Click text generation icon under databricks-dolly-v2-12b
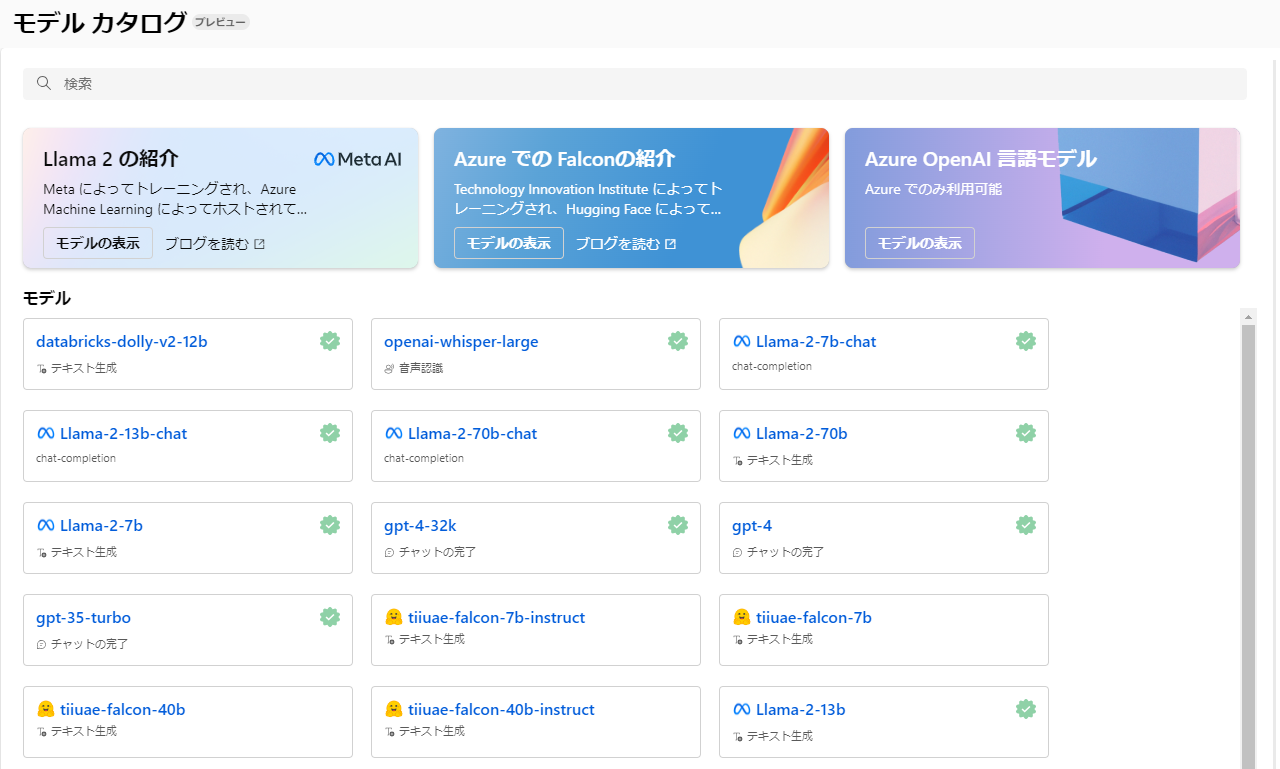This screenshot has width=1280, height=769. [x=42, y=368]
